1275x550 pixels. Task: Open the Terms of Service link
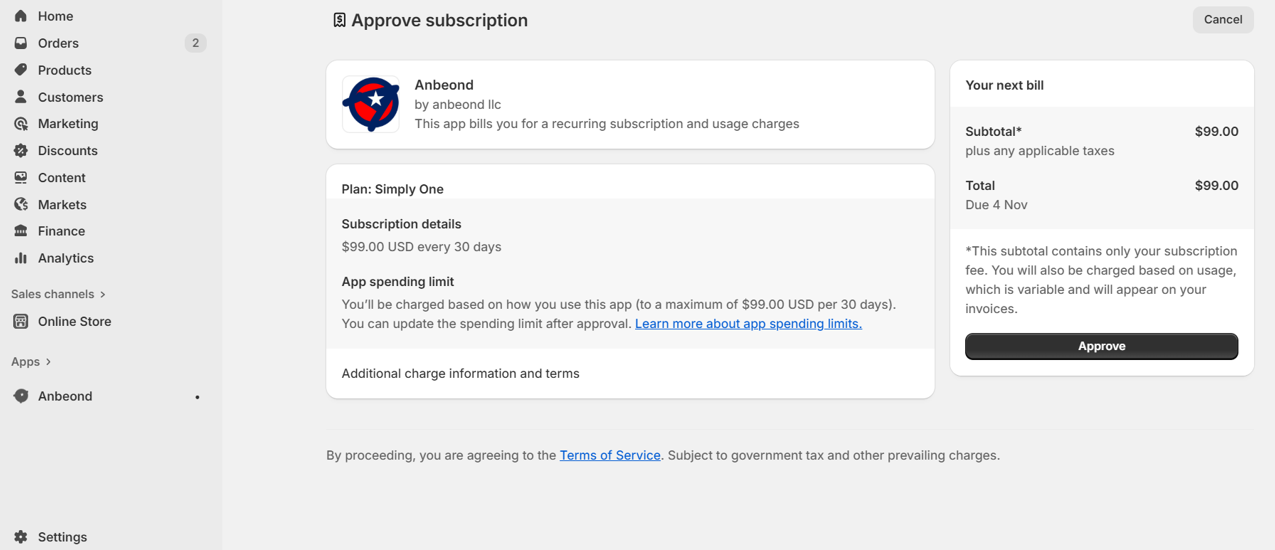[x=610, y=455]
